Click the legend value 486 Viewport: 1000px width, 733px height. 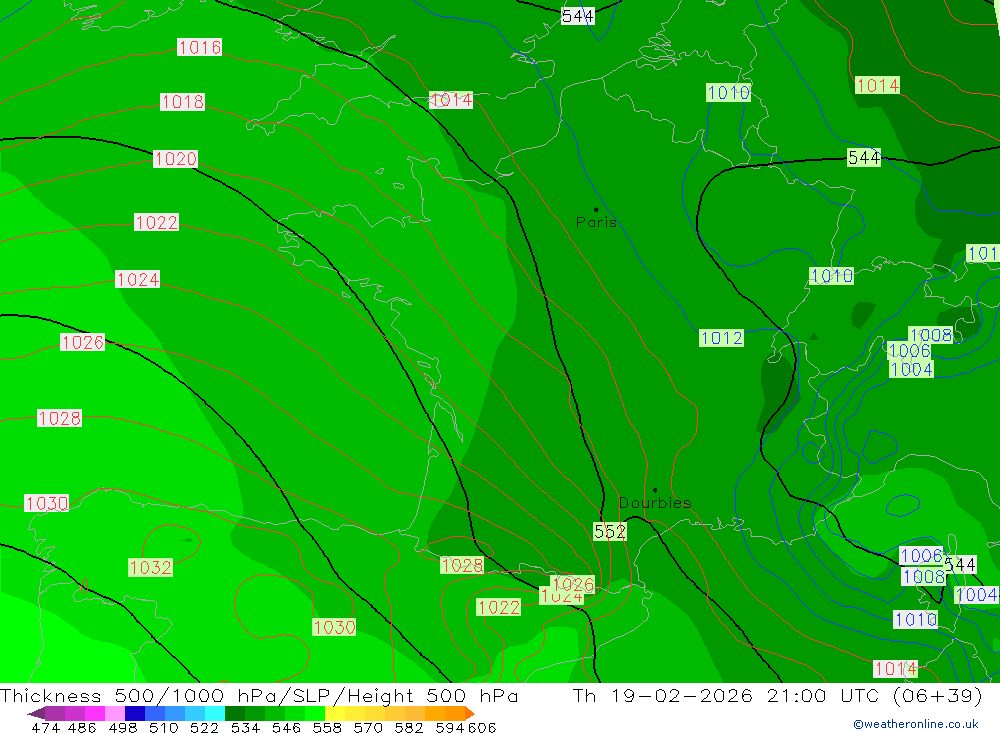pyautogui.click(x=82, y=727)
